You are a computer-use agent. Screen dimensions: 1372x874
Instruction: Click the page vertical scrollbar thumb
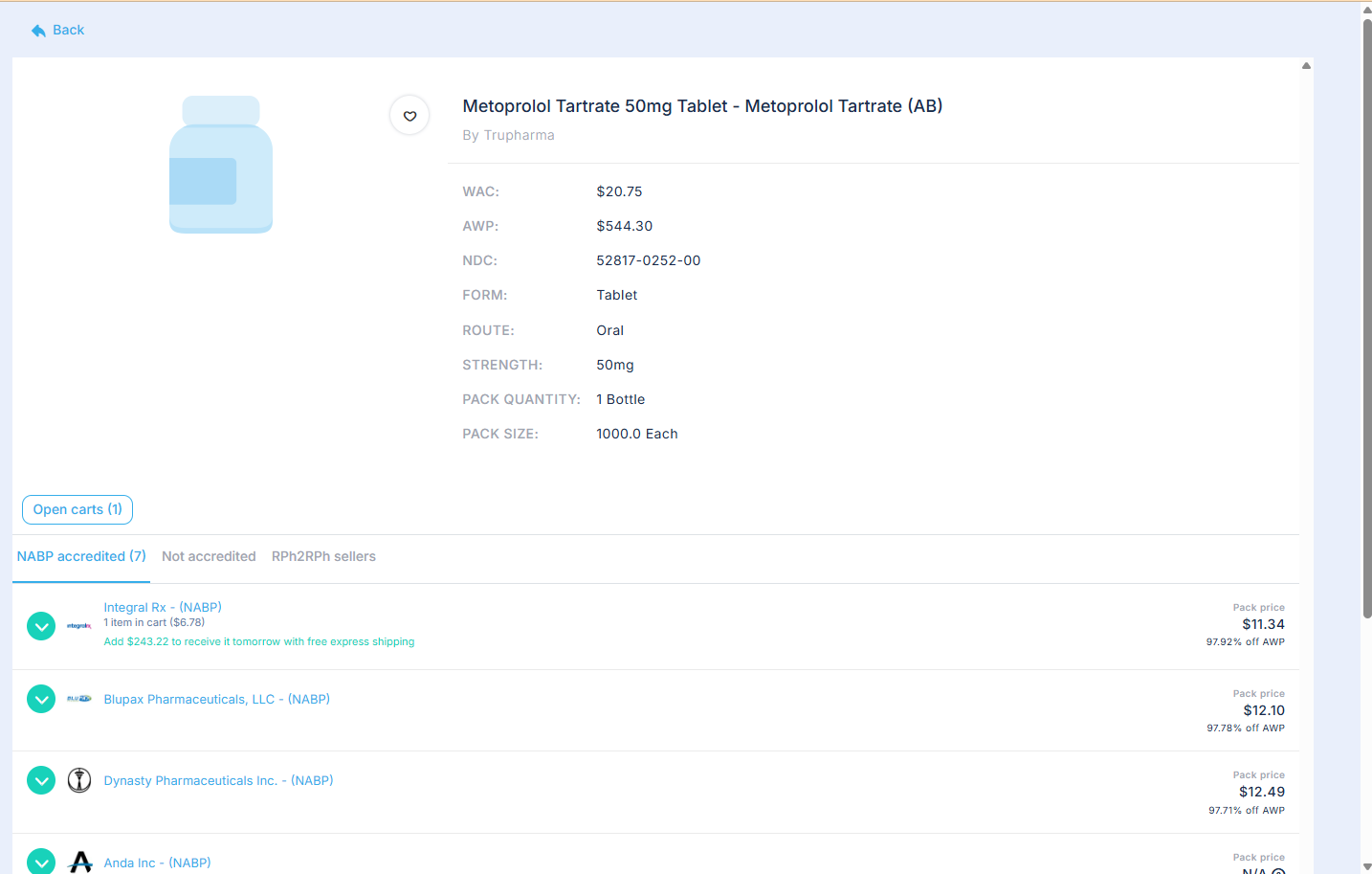1366,316
